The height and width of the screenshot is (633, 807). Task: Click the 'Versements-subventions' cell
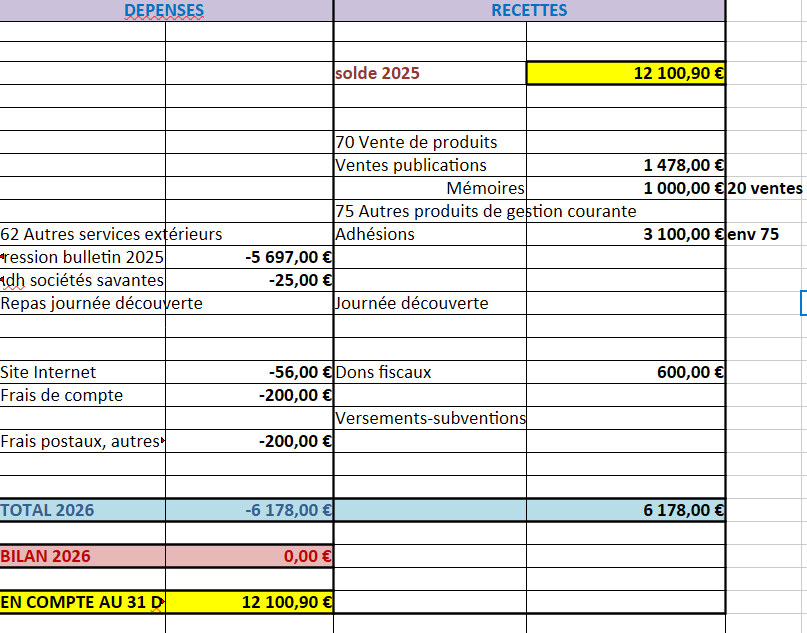pyautogui.click(x=430, y=418)
